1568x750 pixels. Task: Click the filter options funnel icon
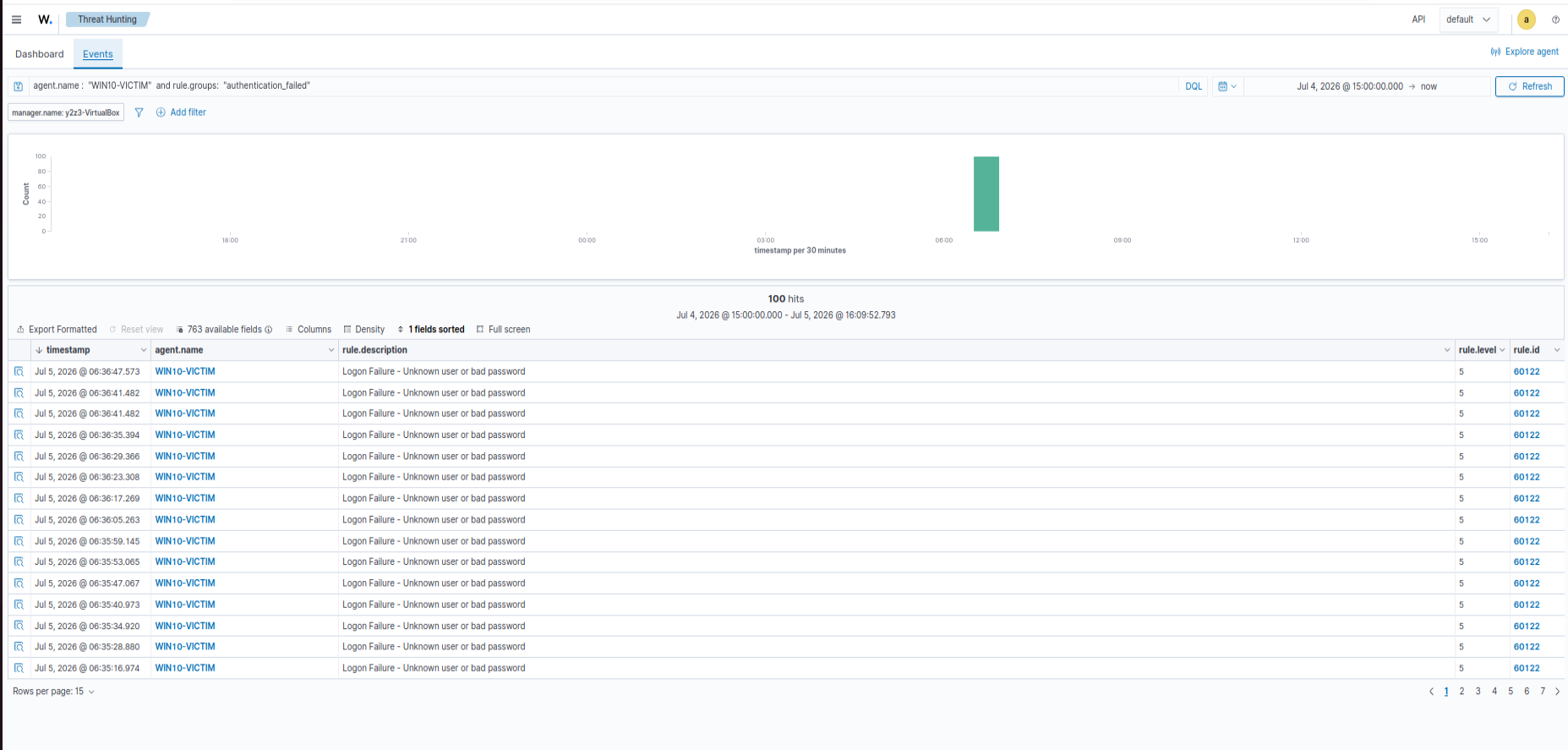(139, 112)
